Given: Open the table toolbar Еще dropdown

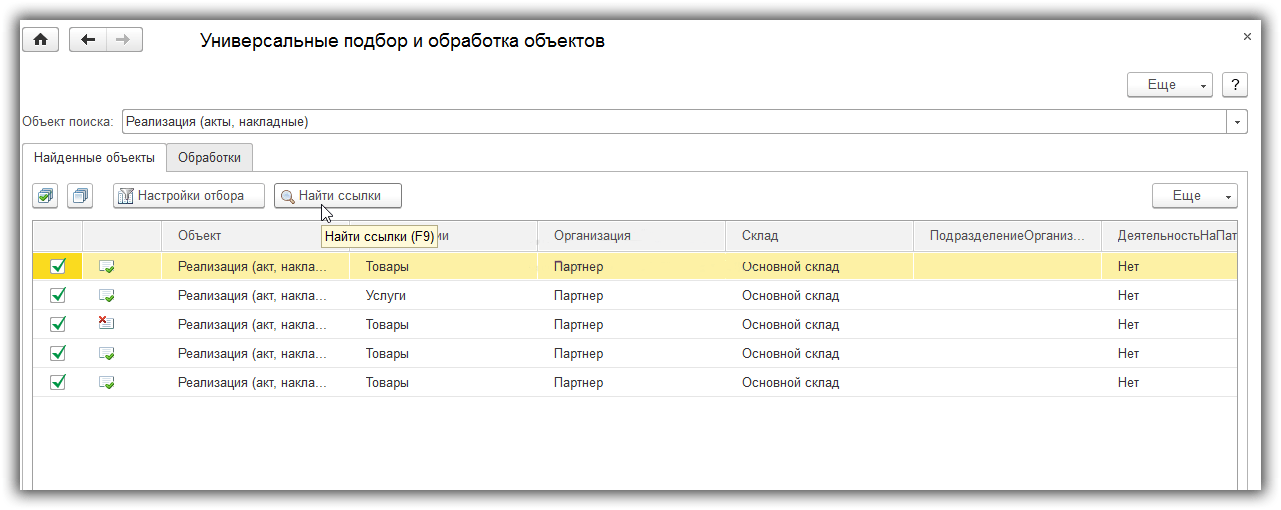Looking at the screenshot, I should coord(1194,196).
